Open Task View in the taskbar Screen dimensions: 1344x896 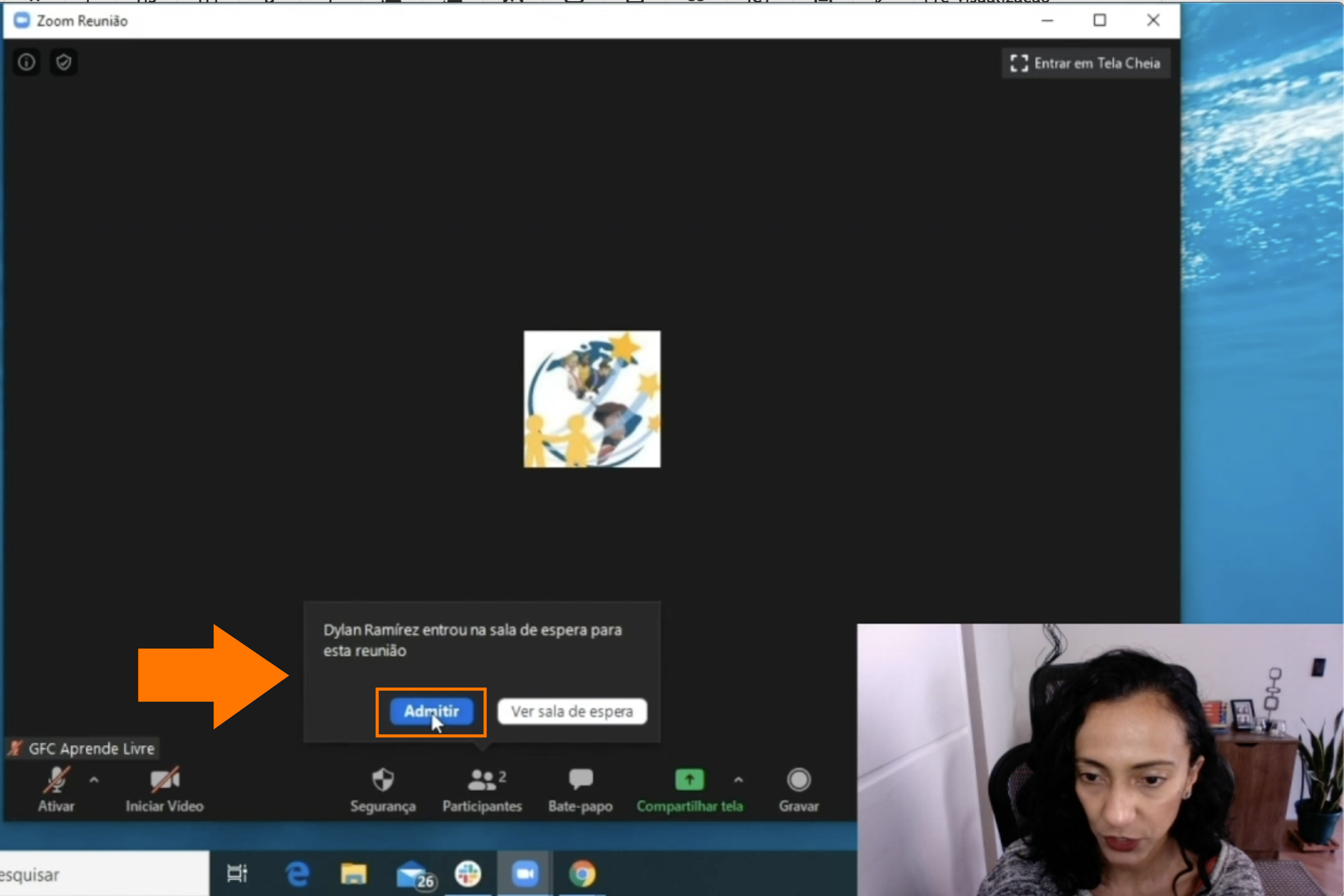click(x=237, y=873)
